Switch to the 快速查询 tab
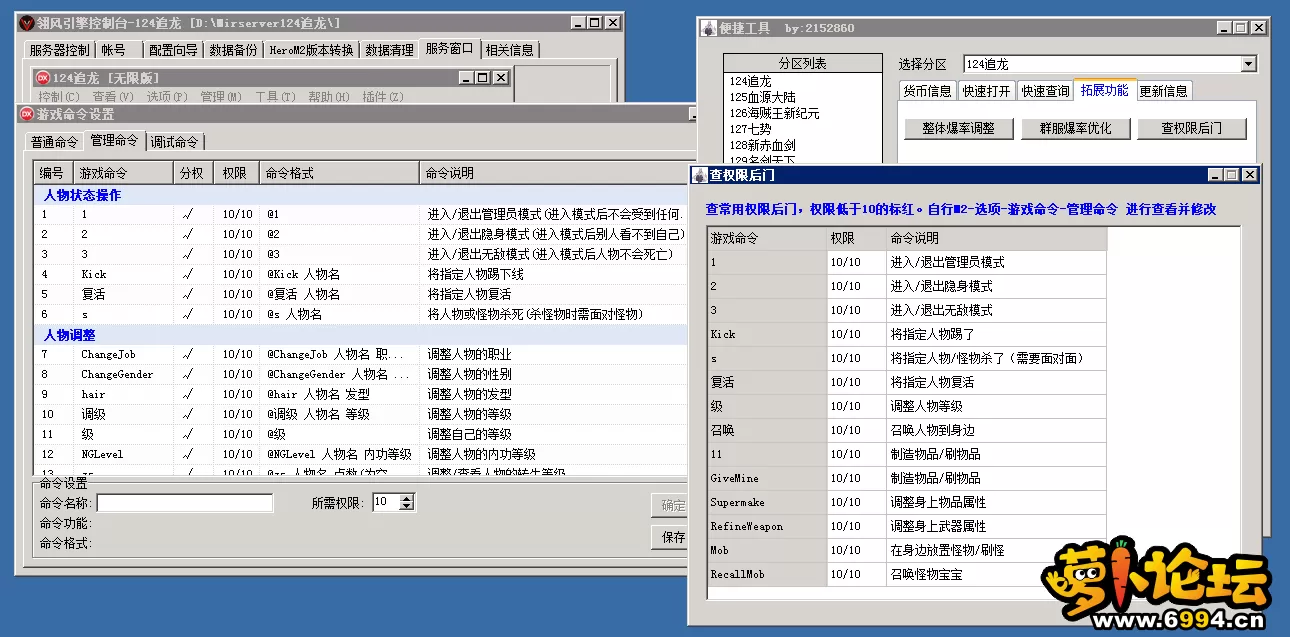Screen dimensions: 1290x637 point(1045,91)
